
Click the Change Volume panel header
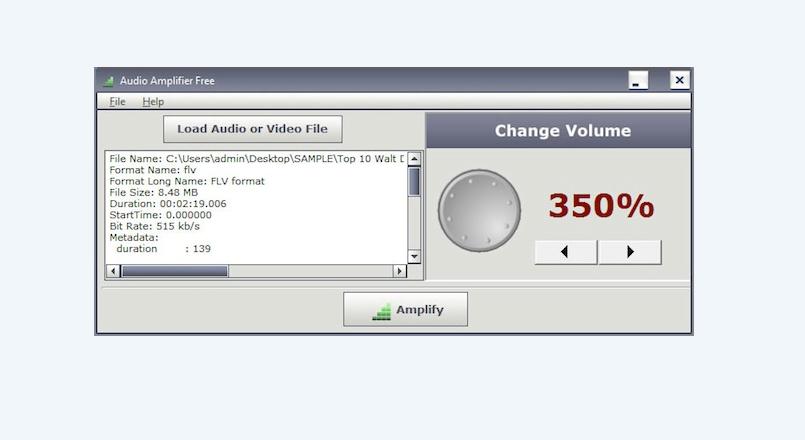tap(562, 131)
